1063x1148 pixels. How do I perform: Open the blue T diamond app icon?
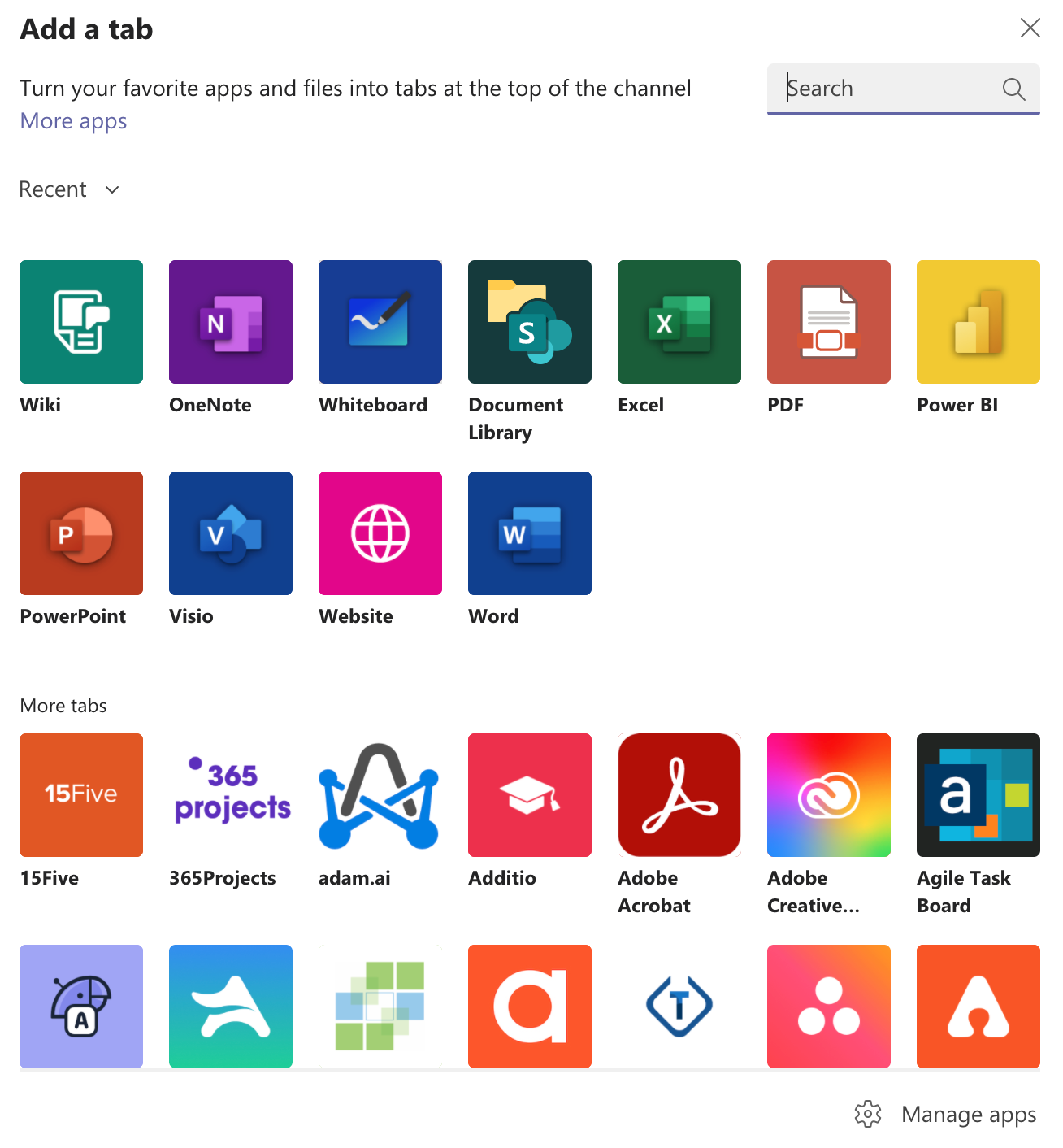coord(679,1007)
